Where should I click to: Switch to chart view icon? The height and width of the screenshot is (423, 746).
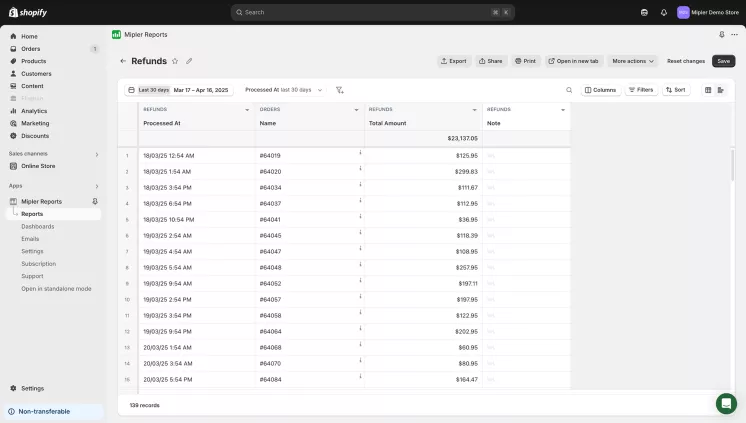point(721,90)
